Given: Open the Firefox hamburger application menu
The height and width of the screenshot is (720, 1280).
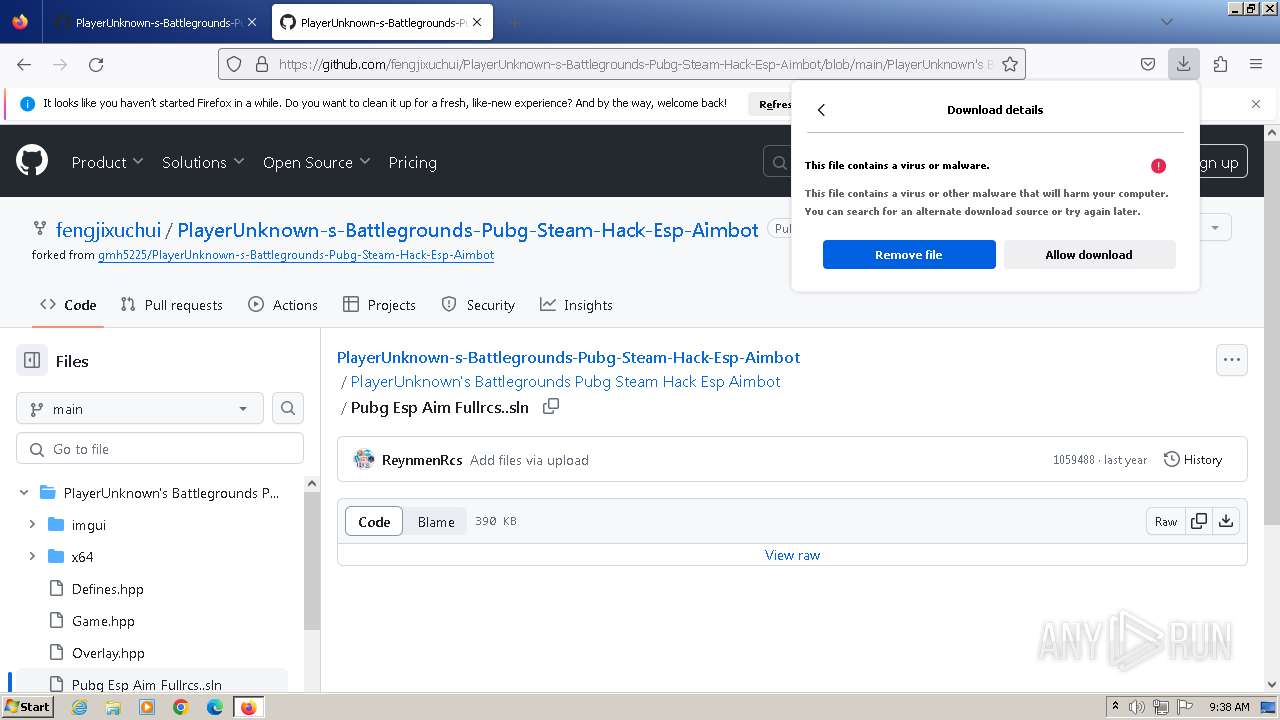Looking at the screenshot, I should (1256, 64).
